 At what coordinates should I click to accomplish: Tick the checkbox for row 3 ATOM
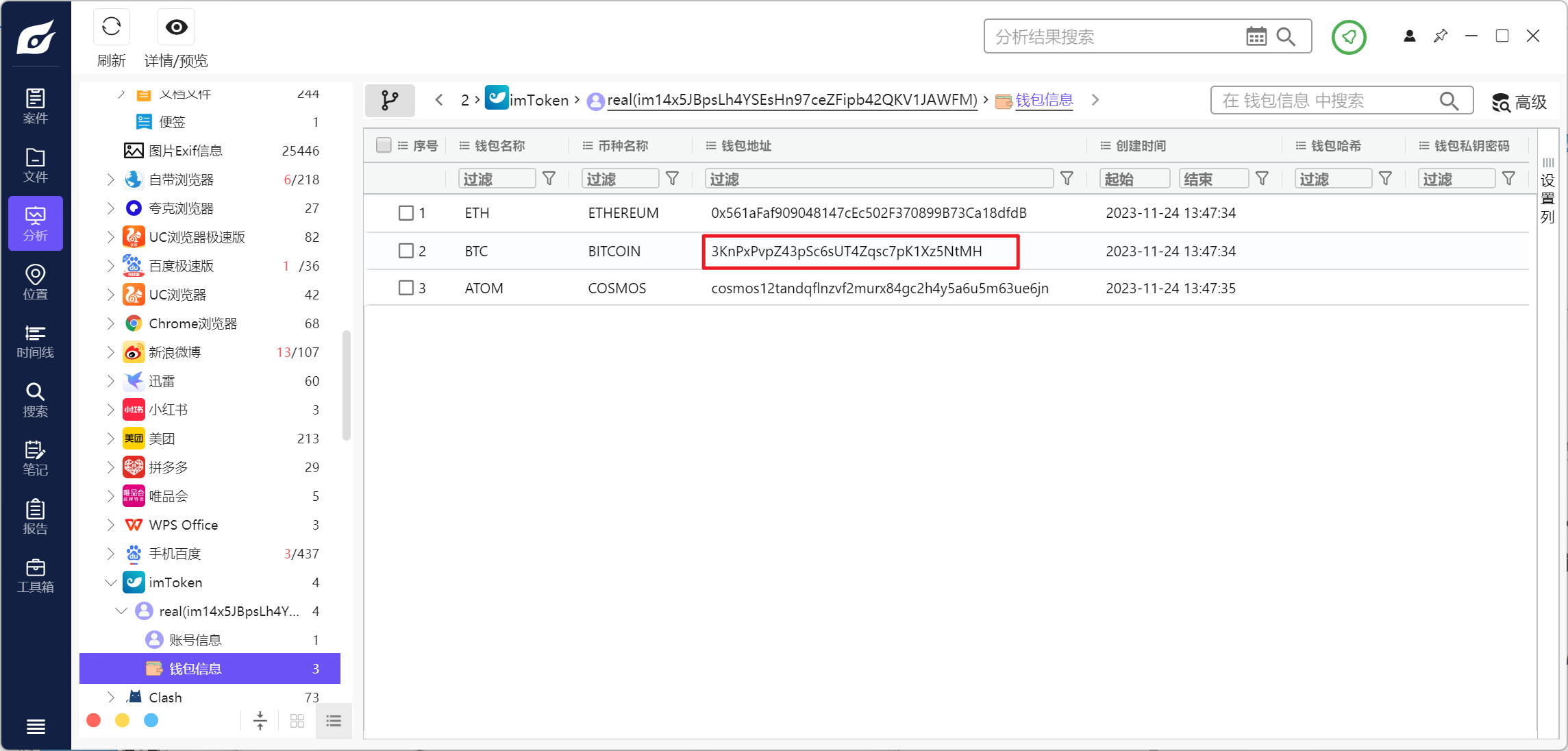click(x=406, y=288)
